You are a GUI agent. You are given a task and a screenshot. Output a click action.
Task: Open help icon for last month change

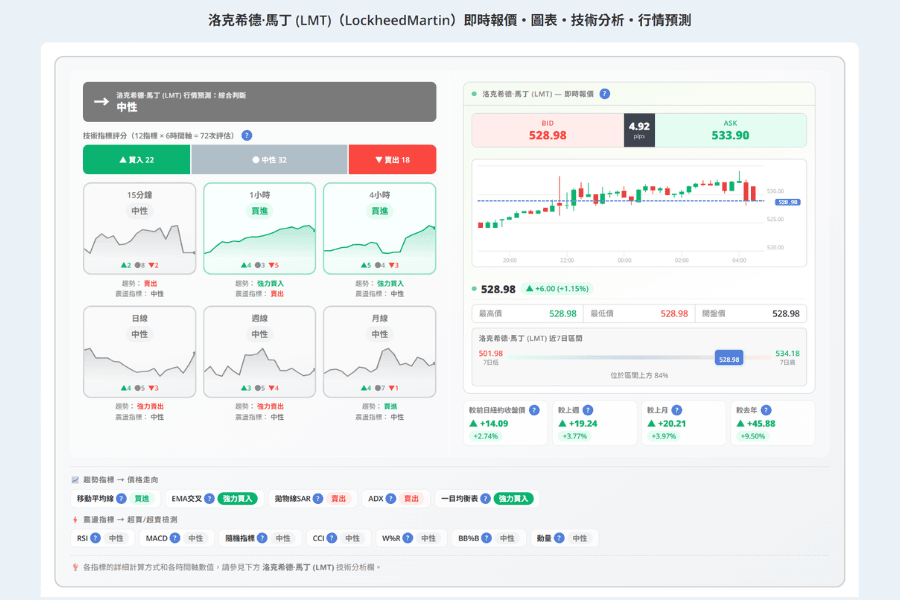click(x=677, y=410)
